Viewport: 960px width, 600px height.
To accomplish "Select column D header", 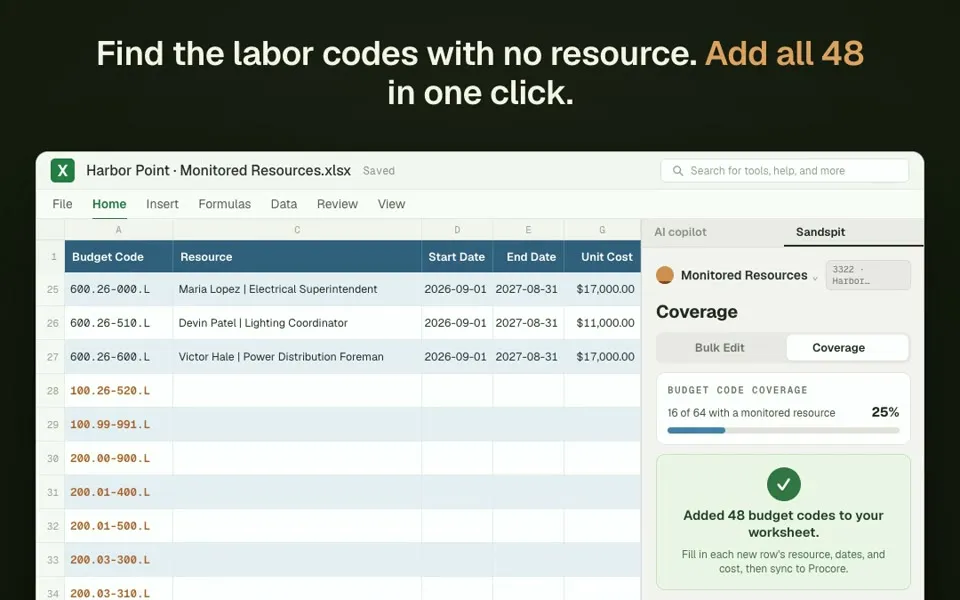I will tap(457, 230).
